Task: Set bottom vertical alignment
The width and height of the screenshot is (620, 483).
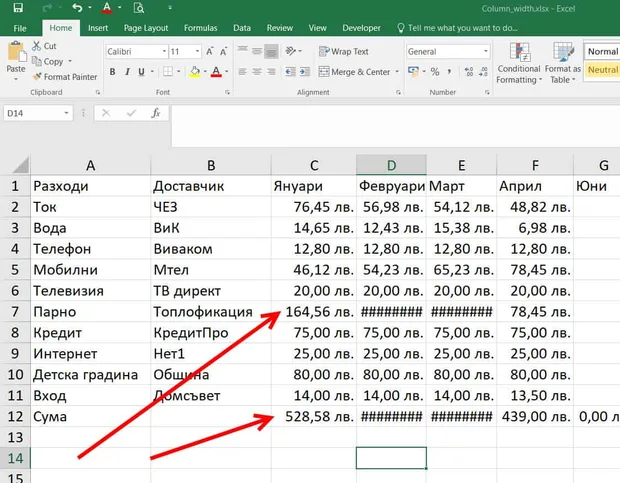Action: (x=271, y=51)
